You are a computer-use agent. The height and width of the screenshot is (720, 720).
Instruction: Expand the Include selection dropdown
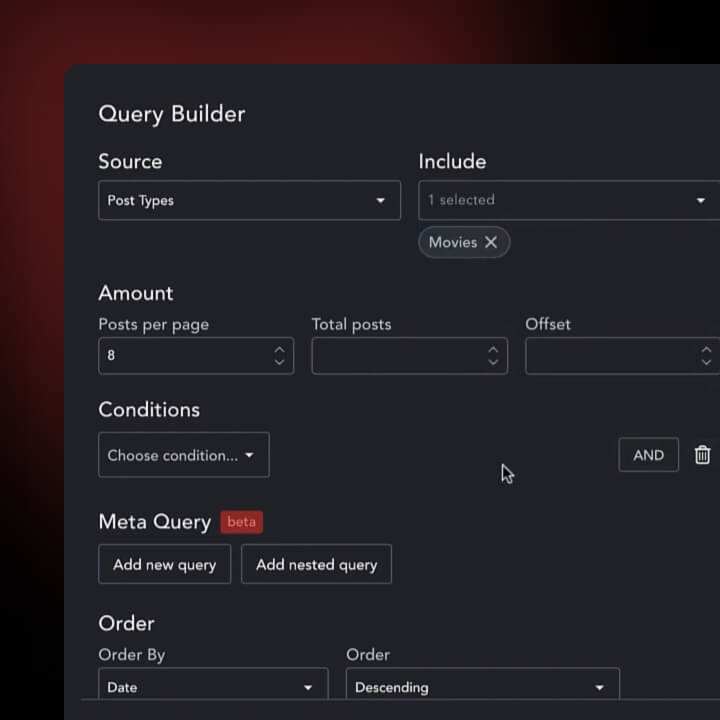pyautogui.click(x=568, y=200)
